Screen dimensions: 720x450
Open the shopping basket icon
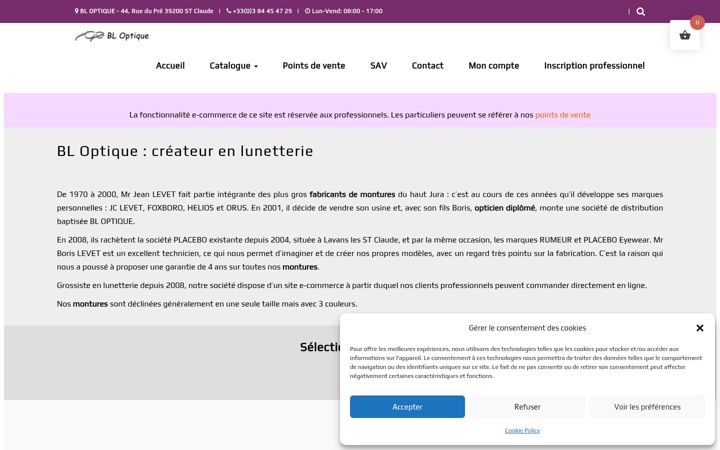(x=685, y=35)
